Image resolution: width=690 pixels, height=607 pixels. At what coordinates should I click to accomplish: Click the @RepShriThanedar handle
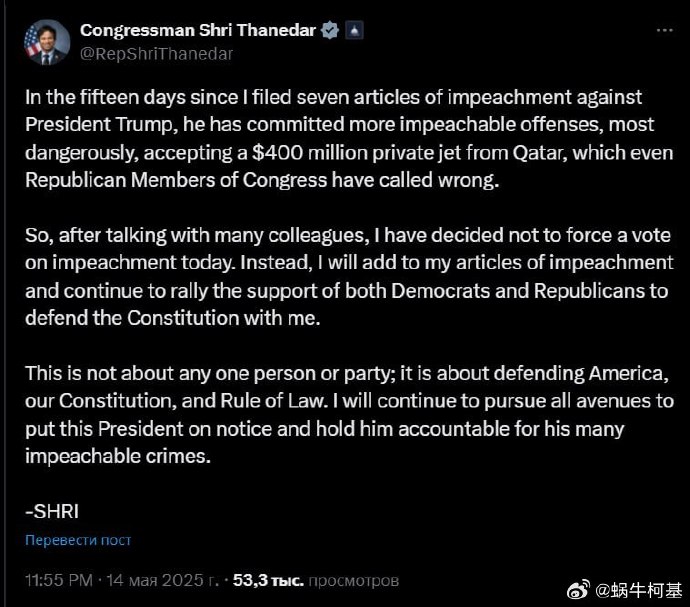tap(156, 54)
